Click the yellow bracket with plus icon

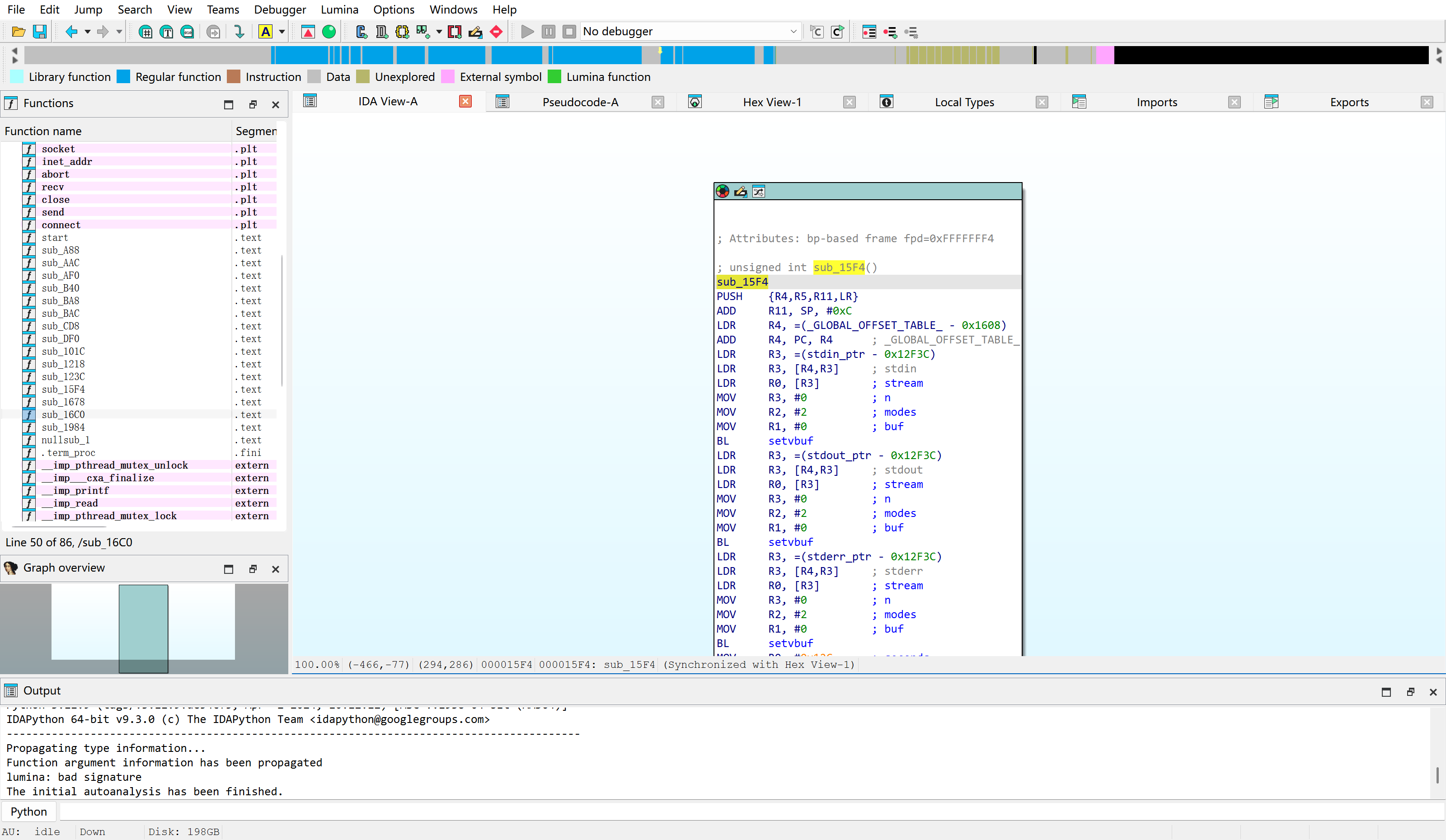pyautogui.click(x=402, y=32)
